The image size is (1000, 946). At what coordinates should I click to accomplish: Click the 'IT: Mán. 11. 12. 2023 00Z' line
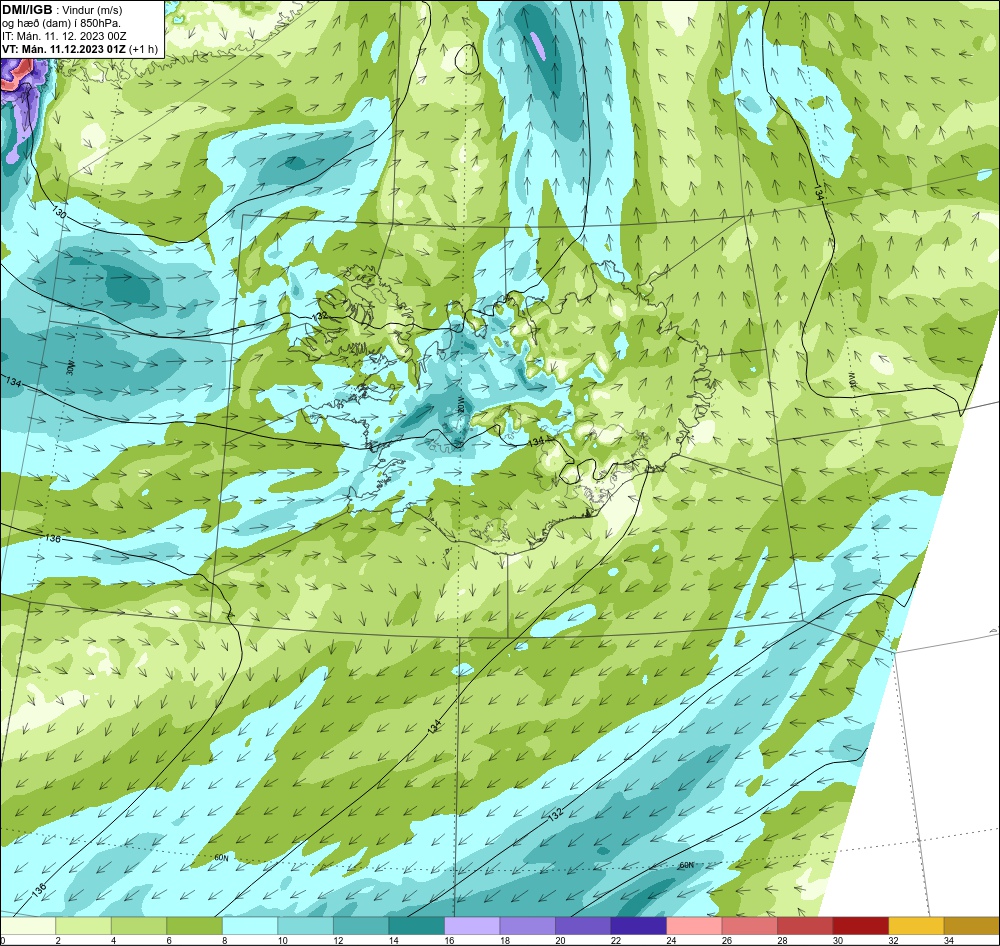[x=64, y=36]
